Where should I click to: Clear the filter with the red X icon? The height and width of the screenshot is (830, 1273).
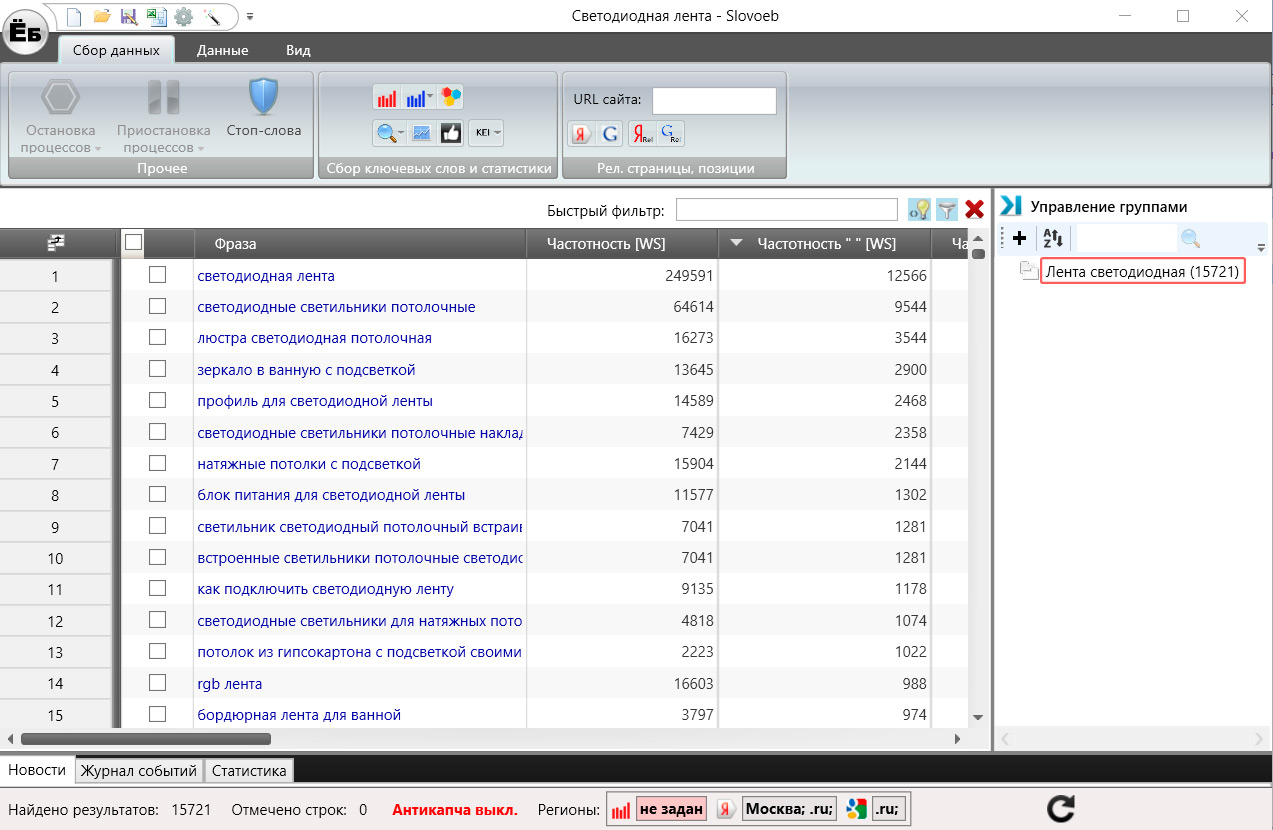coord(975,209)
